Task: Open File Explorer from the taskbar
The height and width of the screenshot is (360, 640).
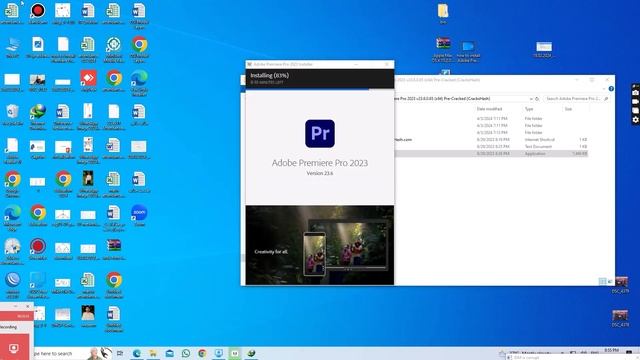Action: pos(153,353)
